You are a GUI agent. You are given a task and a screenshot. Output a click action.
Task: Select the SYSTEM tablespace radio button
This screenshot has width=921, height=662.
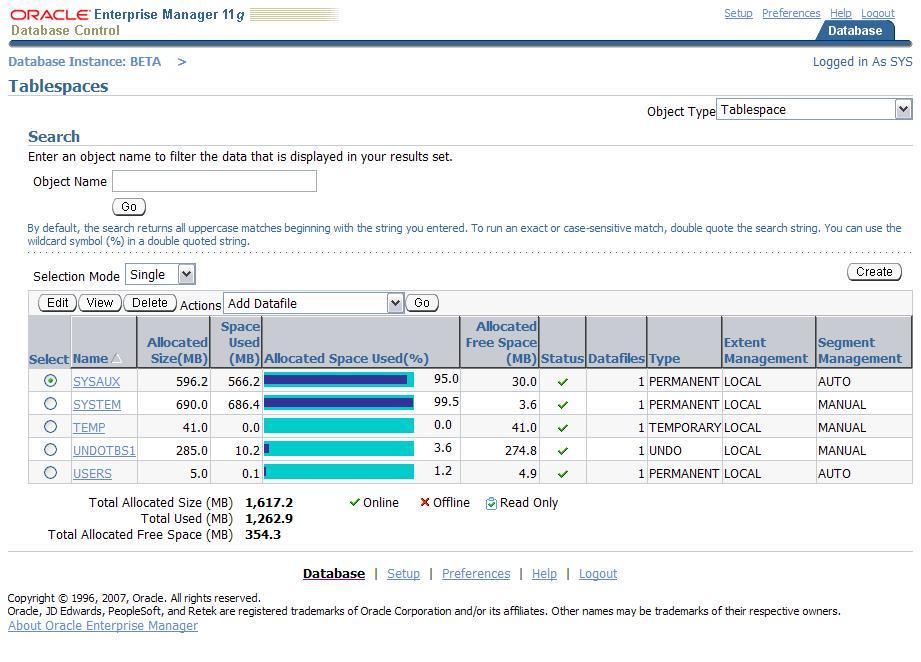tap(50, 404)
